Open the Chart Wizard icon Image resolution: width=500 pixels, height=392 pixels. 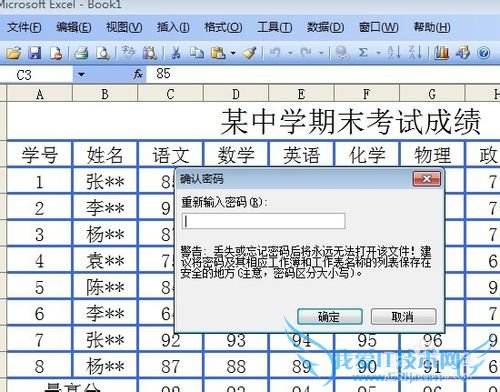(x=441, y=53)
